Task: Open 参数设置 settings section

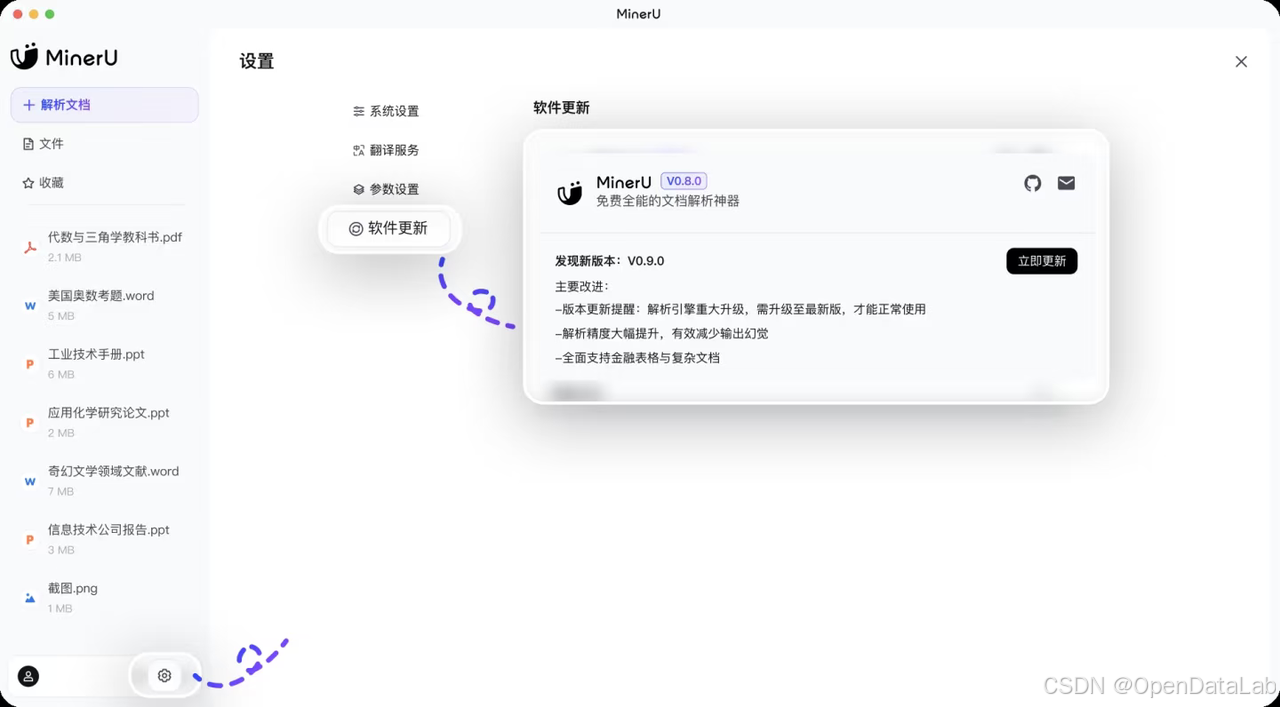Action: click(386, 189)
